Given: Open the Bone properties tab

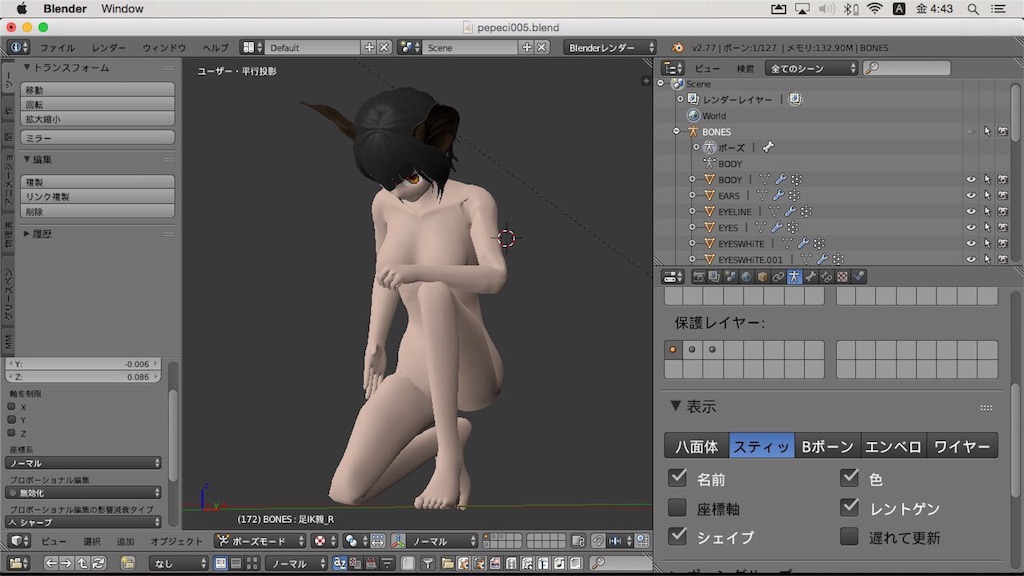Looking at the screenshot, I should pyautogui.click(x=810, y=277).
